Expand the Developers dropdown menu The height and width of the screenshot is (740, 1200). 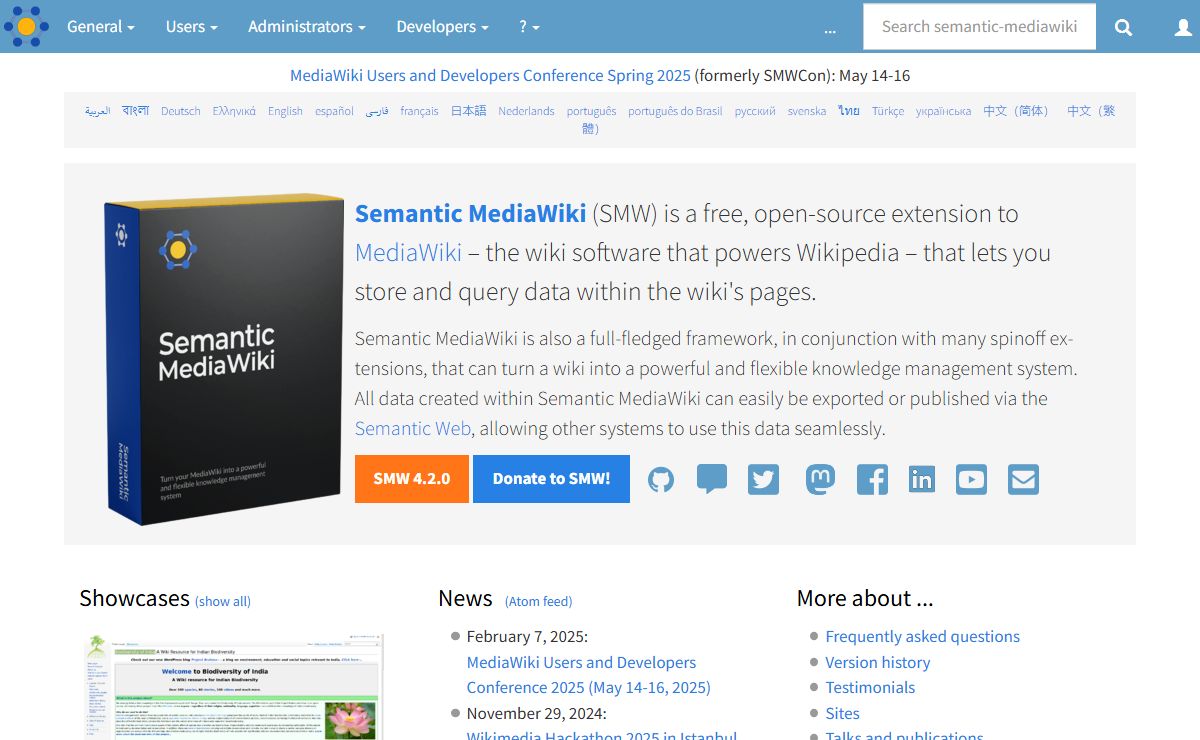point(443,27)
